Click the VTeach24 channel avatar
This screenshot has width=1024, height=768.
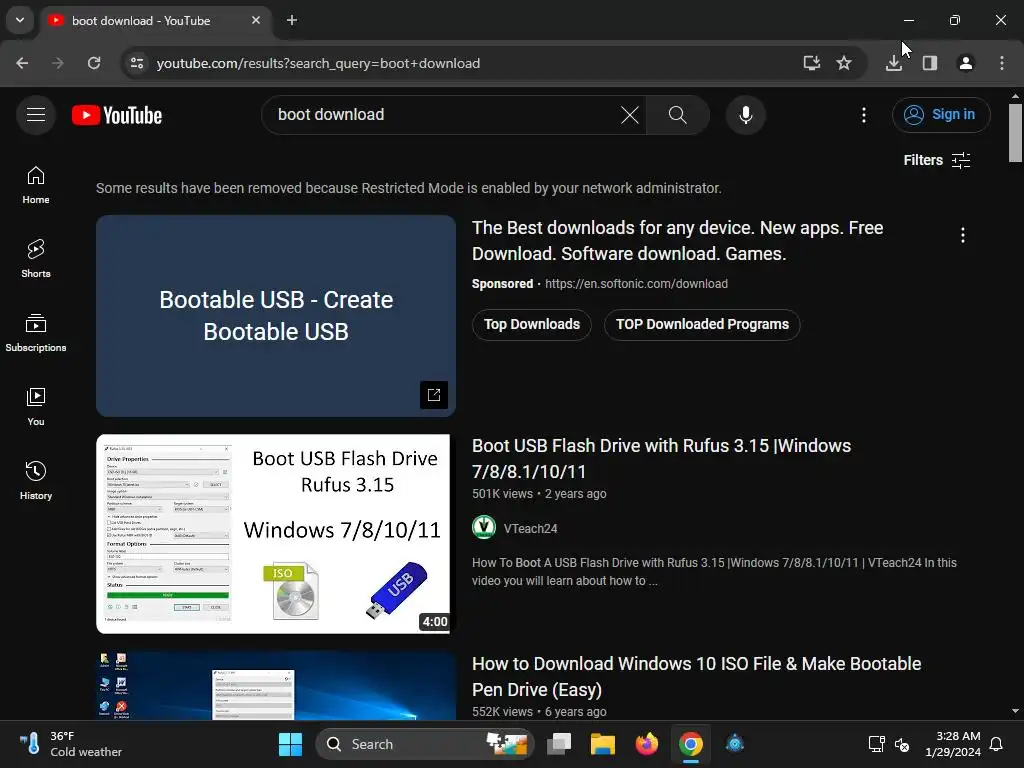click(x=484, y=527)
